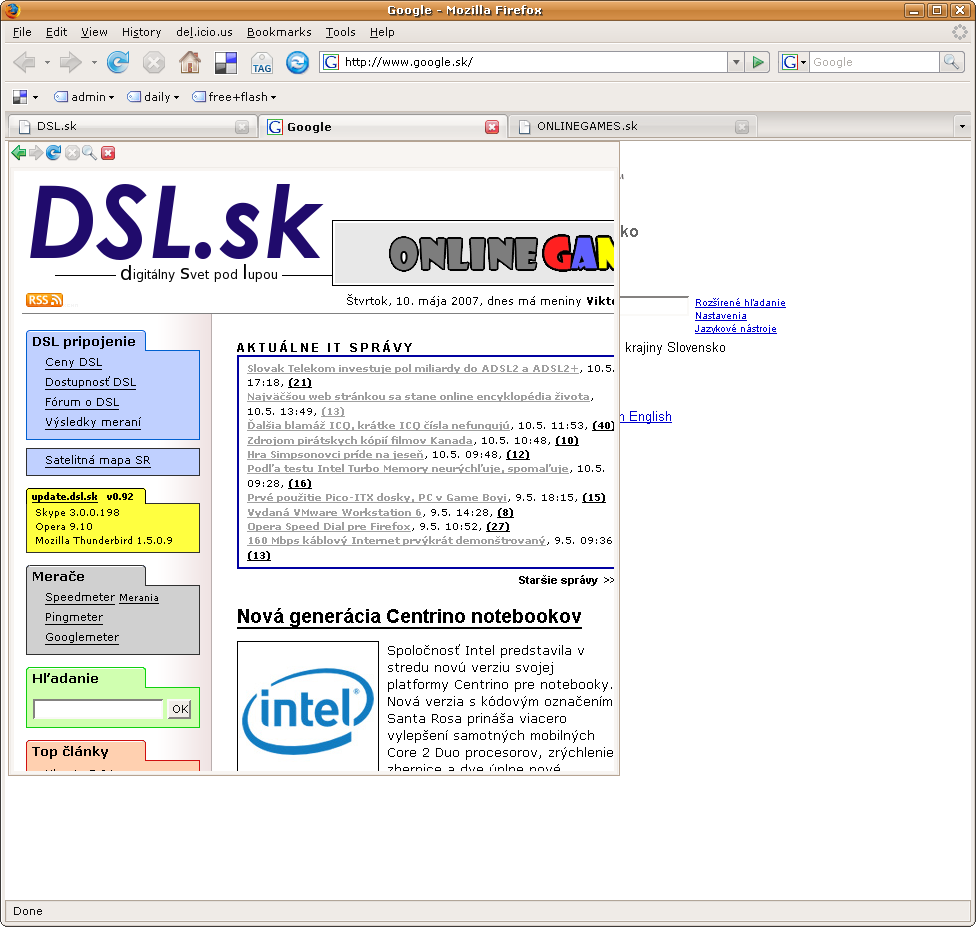
Task: Open Fórum o DSL link
Action: pyautogui.click(x=82, y=402)
